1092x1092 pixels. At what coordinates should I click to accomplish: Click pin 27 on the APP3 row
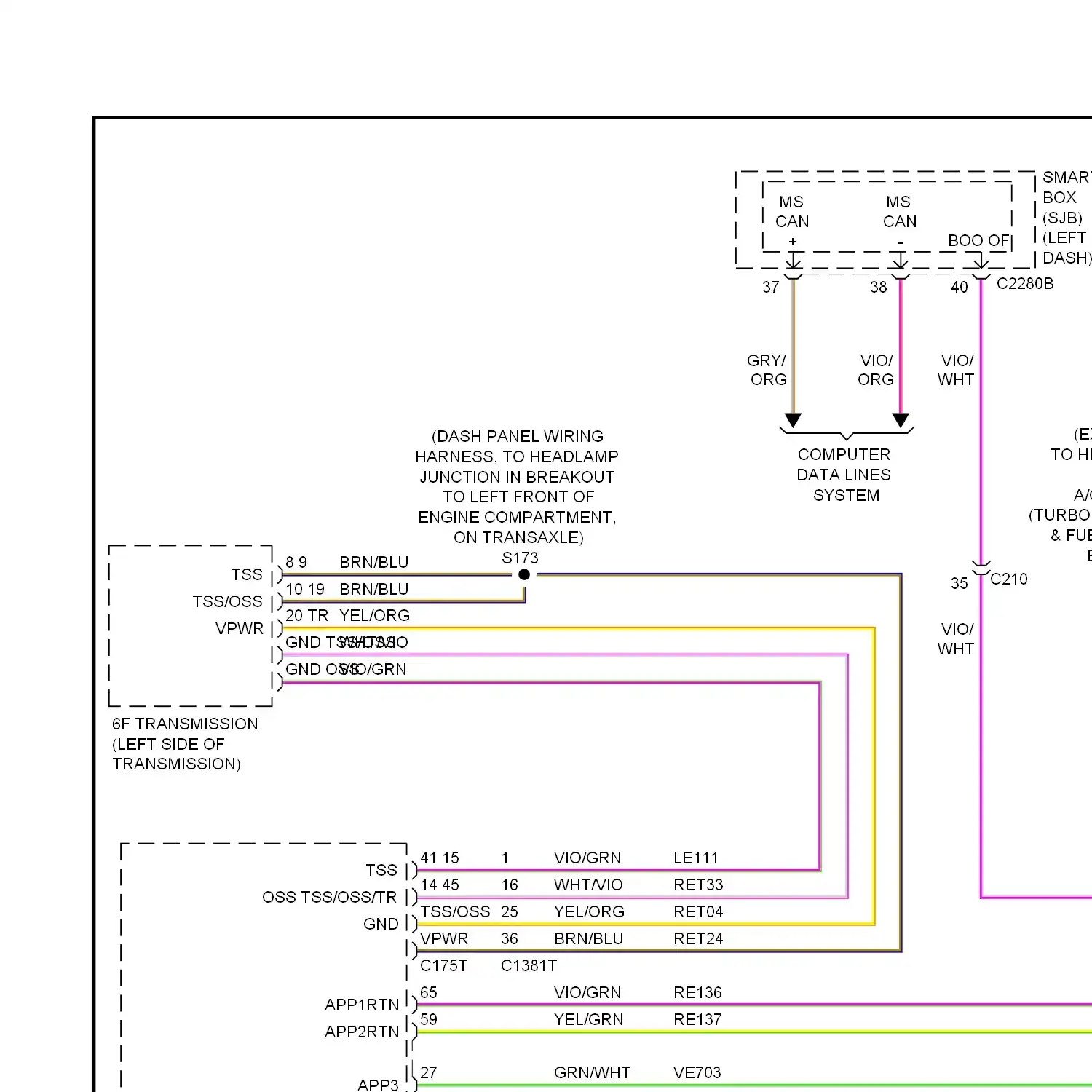pyautogui.click(x=429, y=1072)
